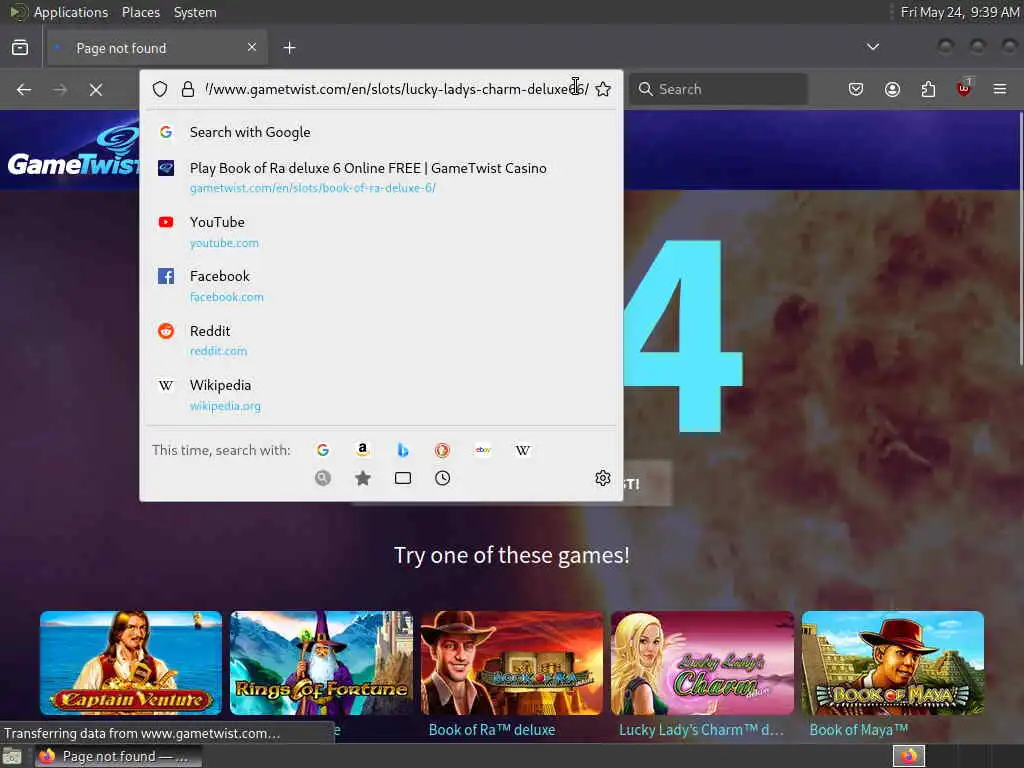This screenshot has width=1024, height=768.
Task: Open the Captain Venture game thumbnail
Action: [x=131, y=663]
